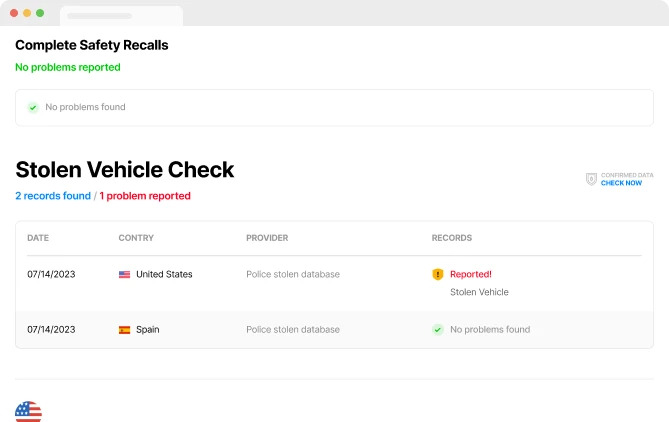This screenshot has height=422, width=669.
Task: Click the RECORDS column header
Action: coord(452,238)
